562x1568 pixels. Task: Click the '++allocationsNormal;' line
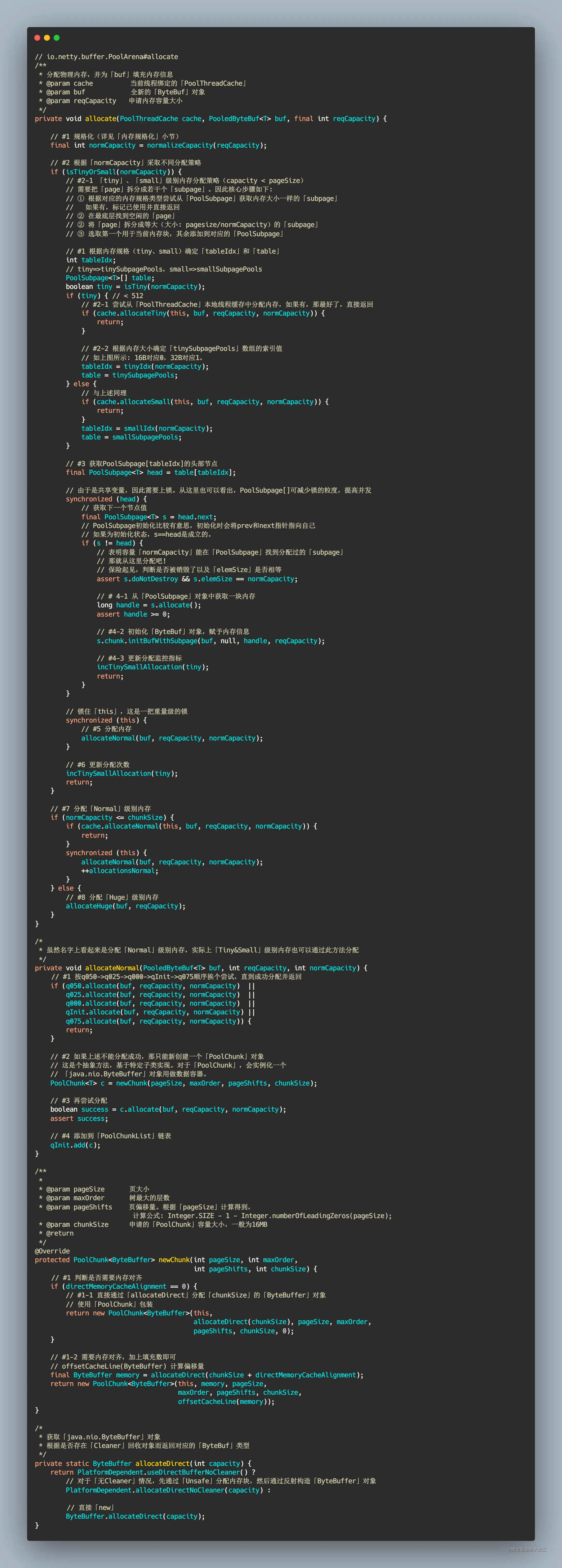[x=120, y=871]
